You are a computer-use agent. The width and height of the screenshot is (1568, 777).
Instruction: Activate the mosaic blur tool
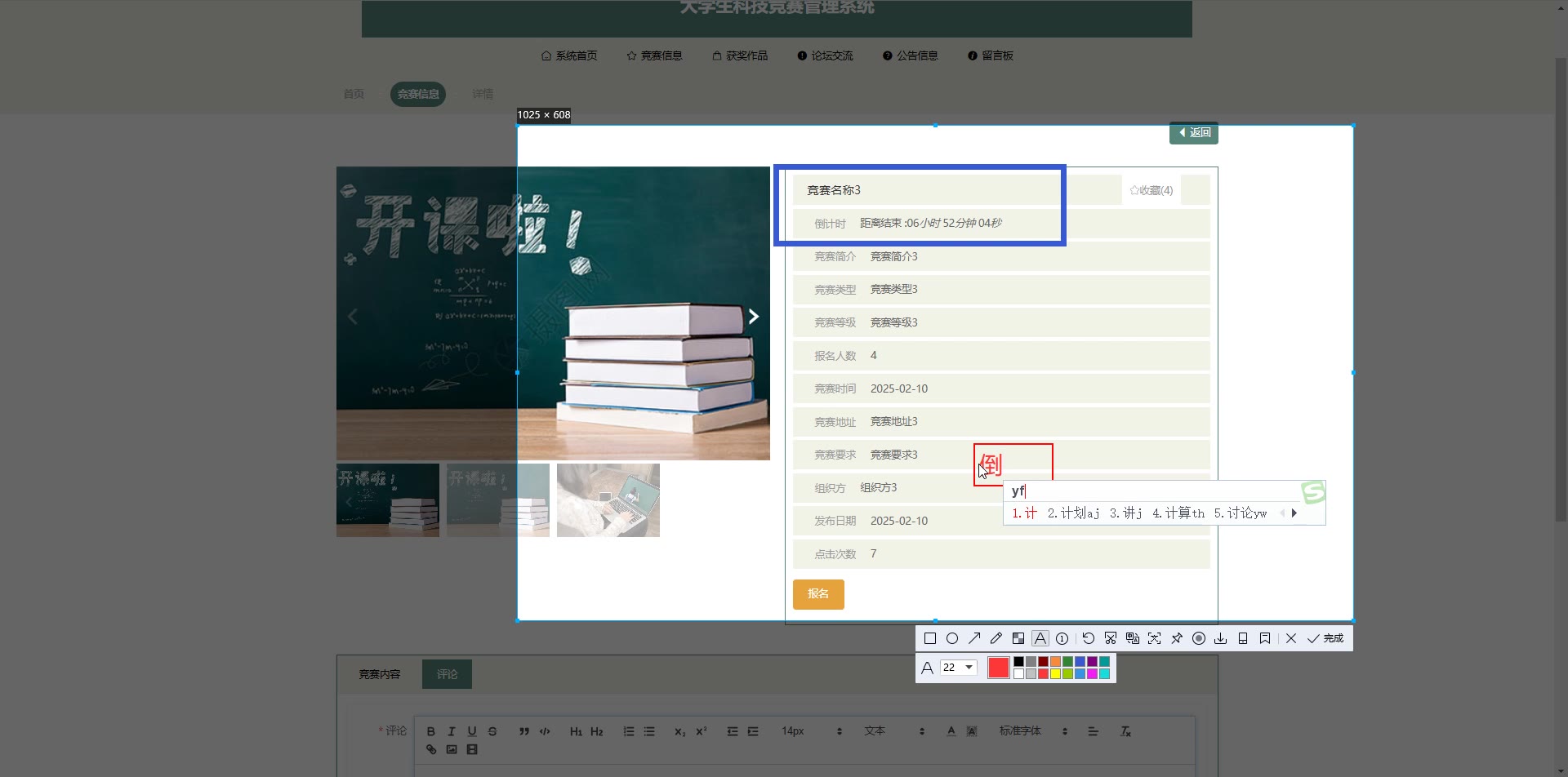[x=1018, y=638]
